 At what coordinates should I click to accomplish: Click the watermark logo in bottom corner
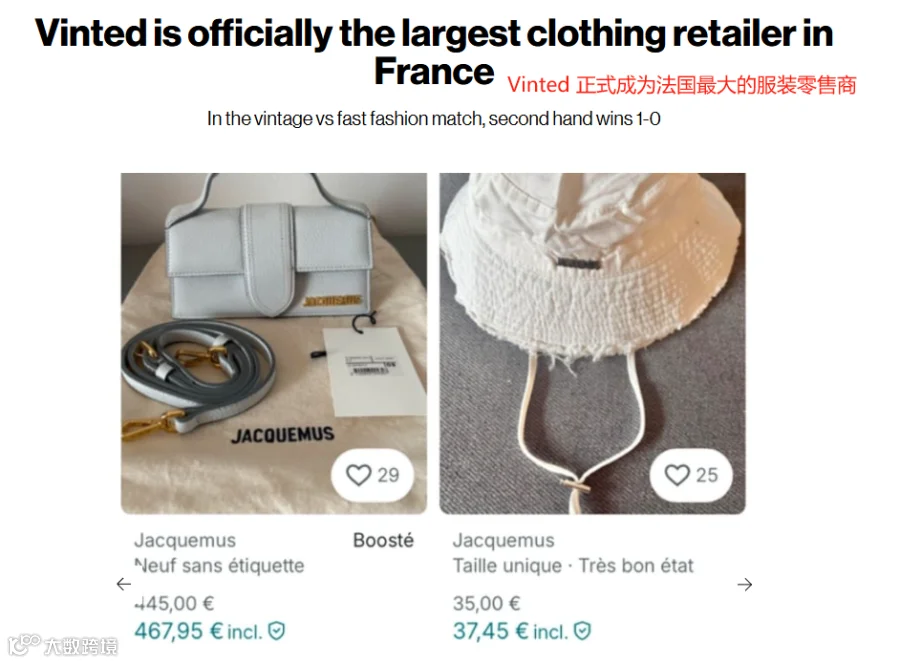[63, 645]
